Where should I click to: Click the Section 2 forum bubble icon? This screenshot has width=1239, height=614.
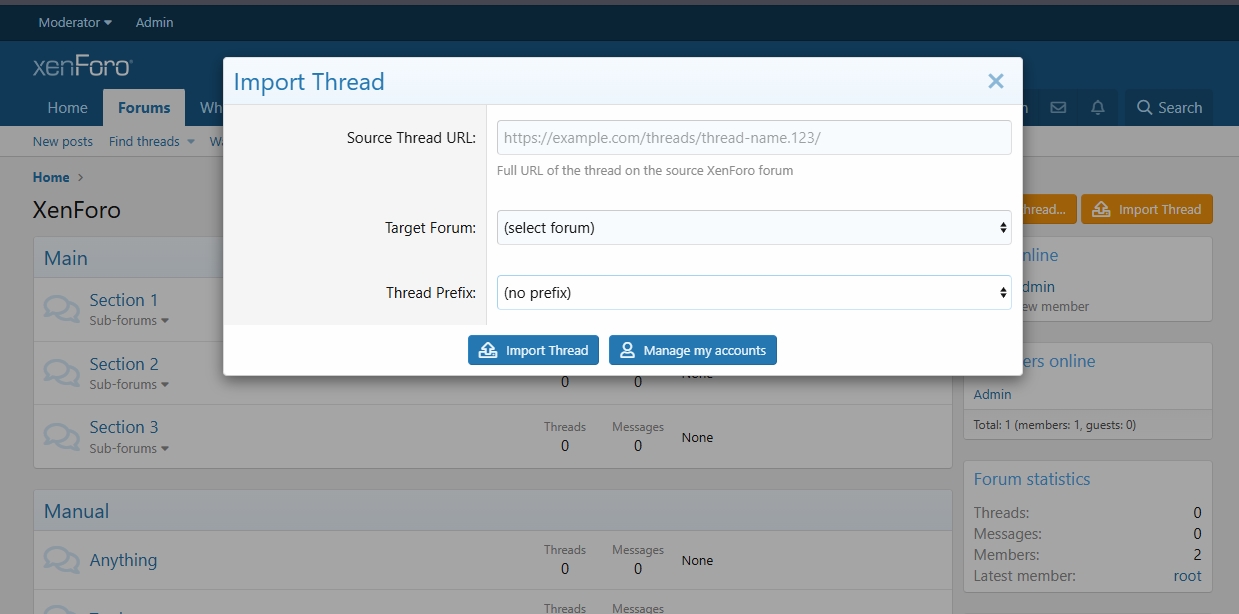coord(62,373)
